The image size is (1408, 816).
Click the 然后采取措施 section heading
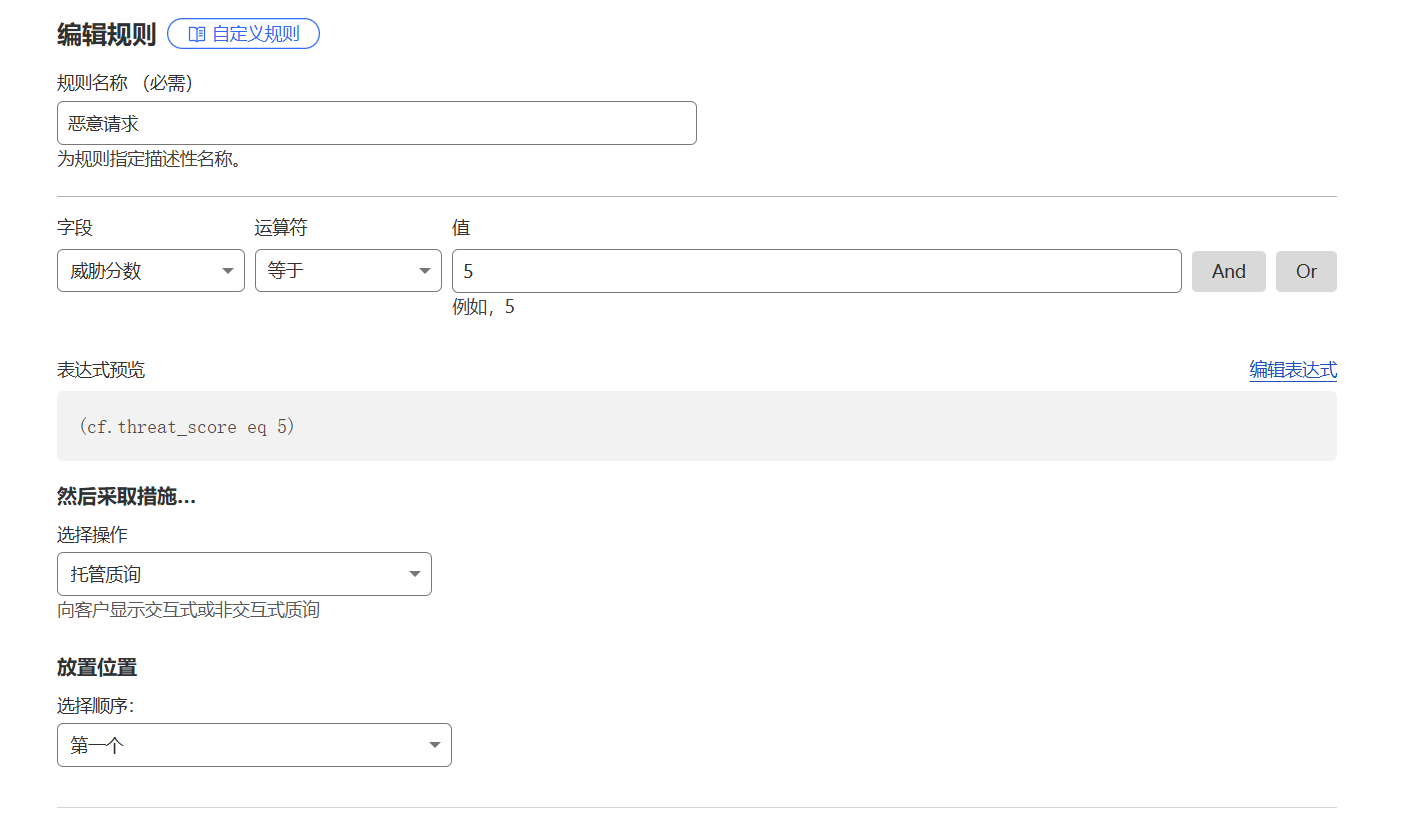coord(126,497)
